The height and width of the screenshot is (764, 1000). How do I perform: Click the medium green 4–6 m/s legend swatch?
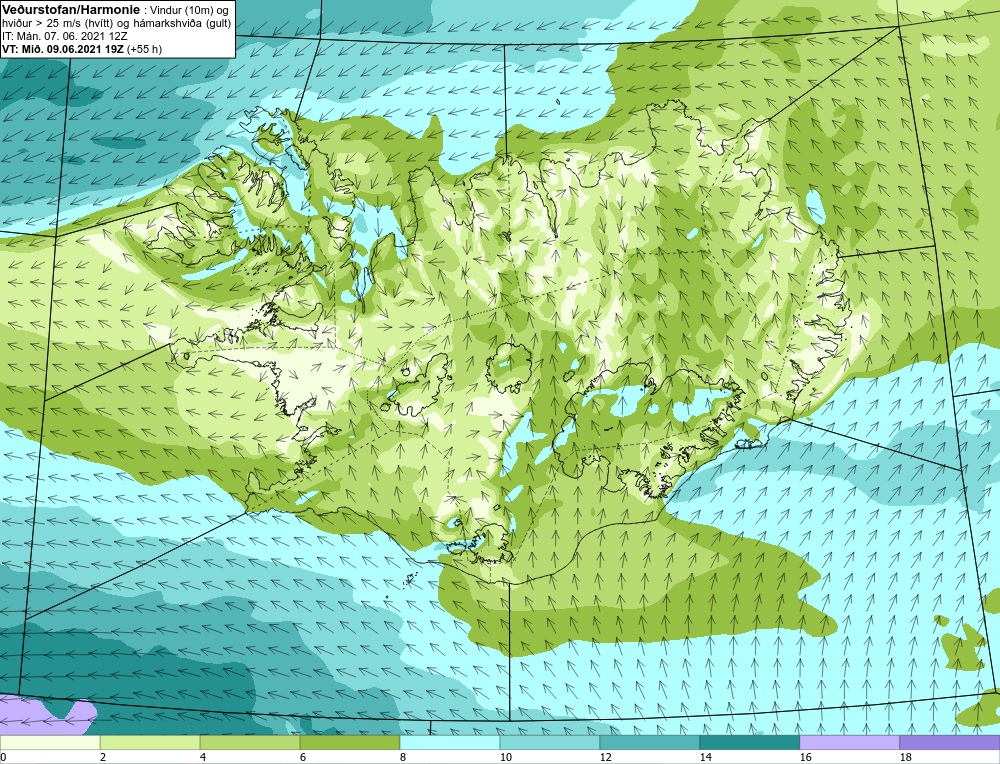[x=249, y=742]
